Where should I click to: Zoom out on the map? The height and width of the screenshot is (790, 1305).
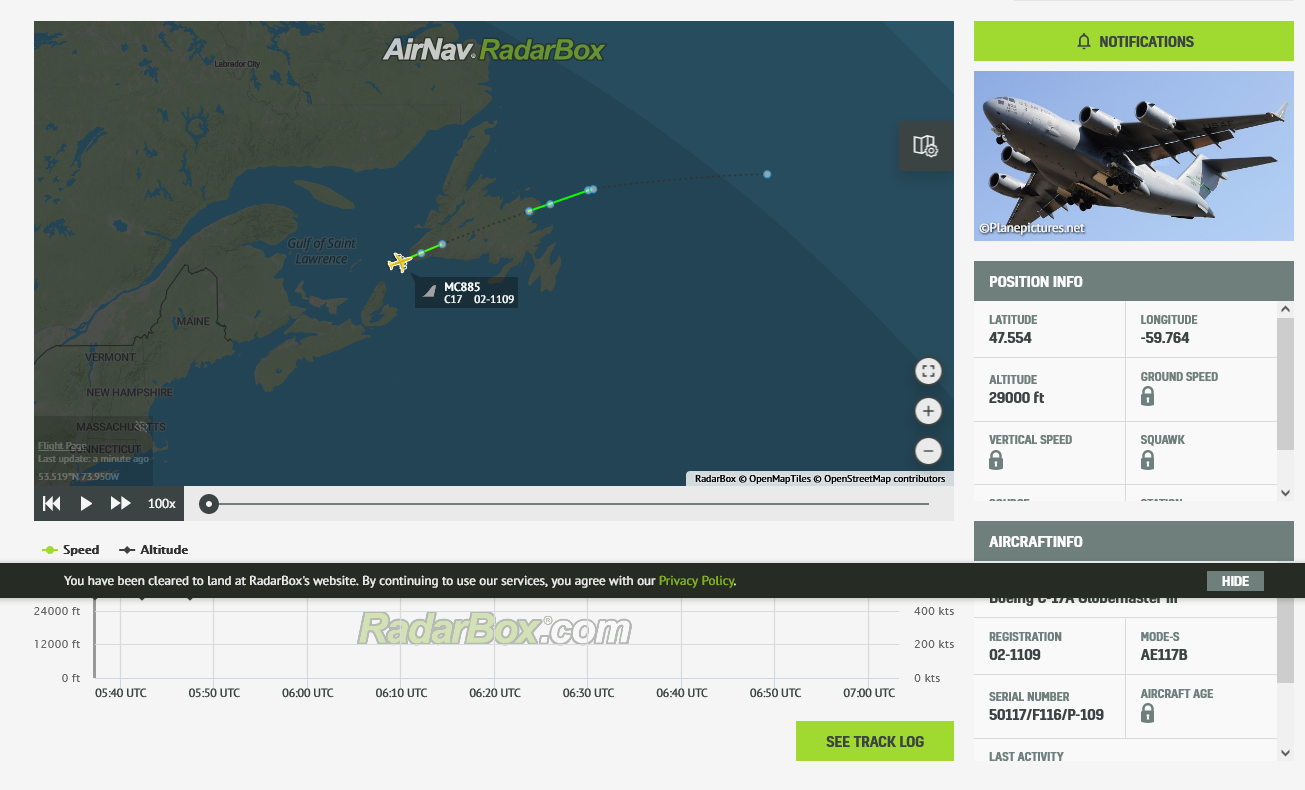928,451
